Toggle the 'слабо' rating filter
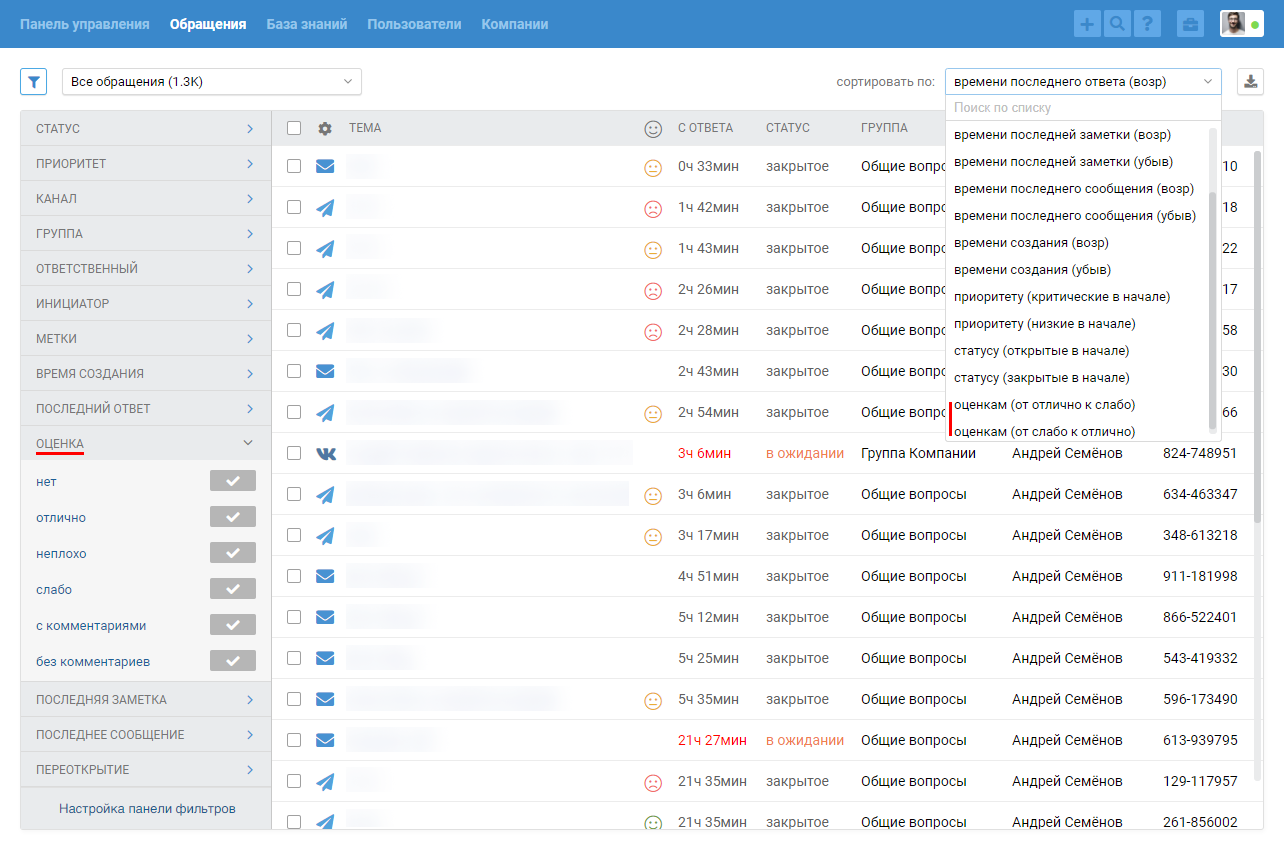The width and height of the screenshot is (1284, 851). 232,589
